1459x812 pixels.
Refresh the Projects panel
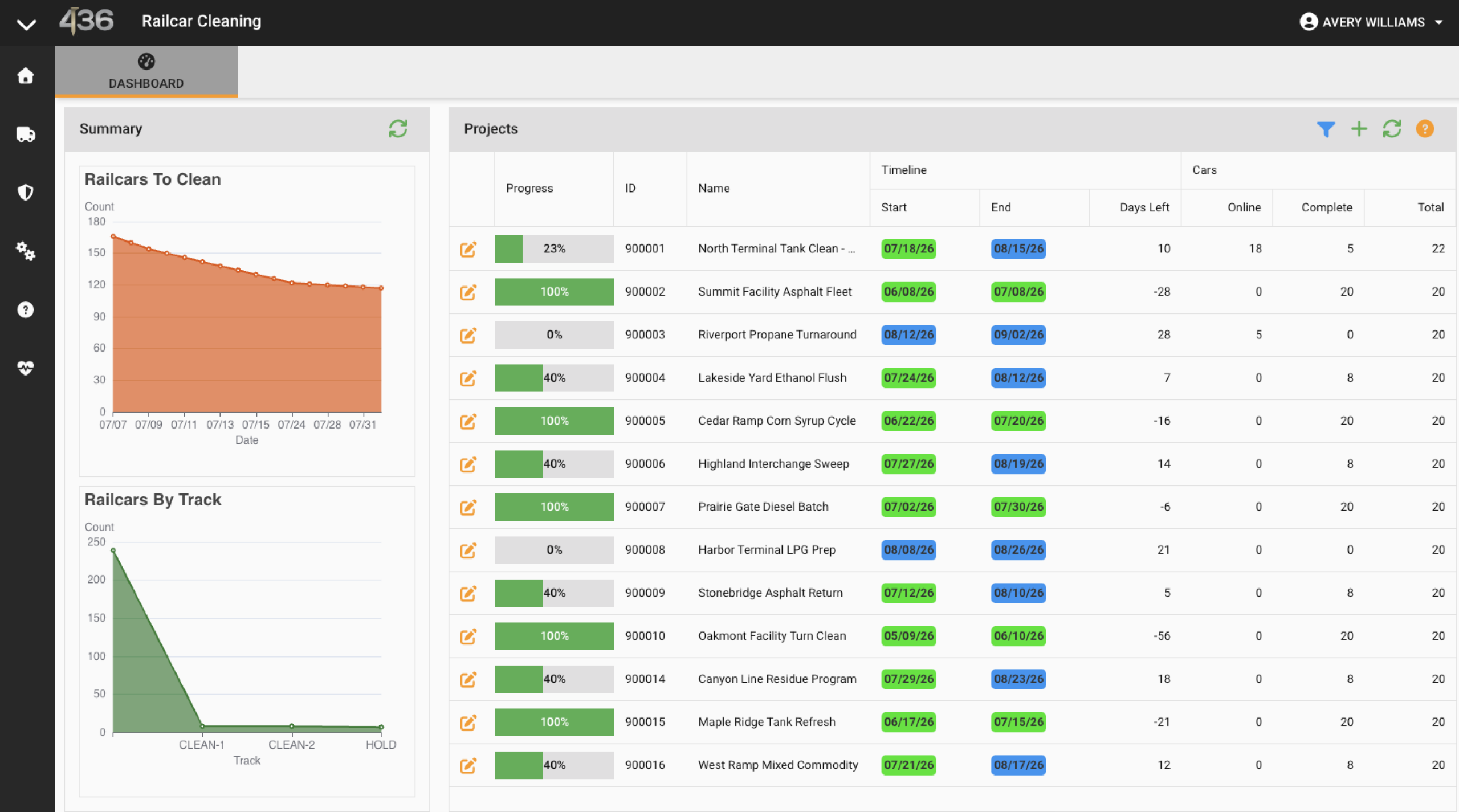pos(1392,129)
